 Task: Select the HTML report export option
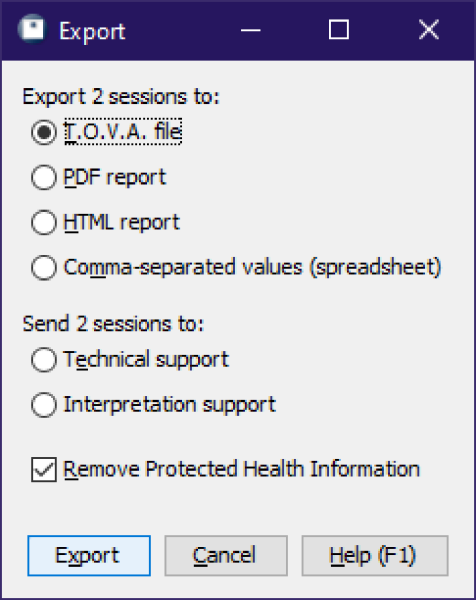[44, 222]
